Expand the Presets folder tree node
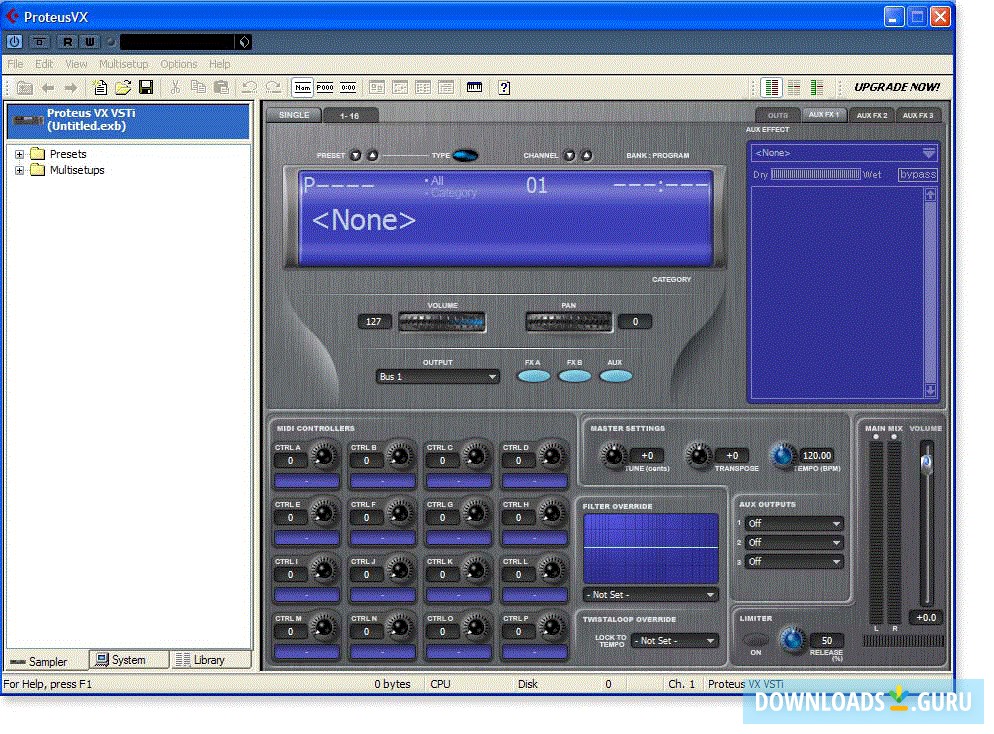The image size is (994, 734). click(19, 154)
